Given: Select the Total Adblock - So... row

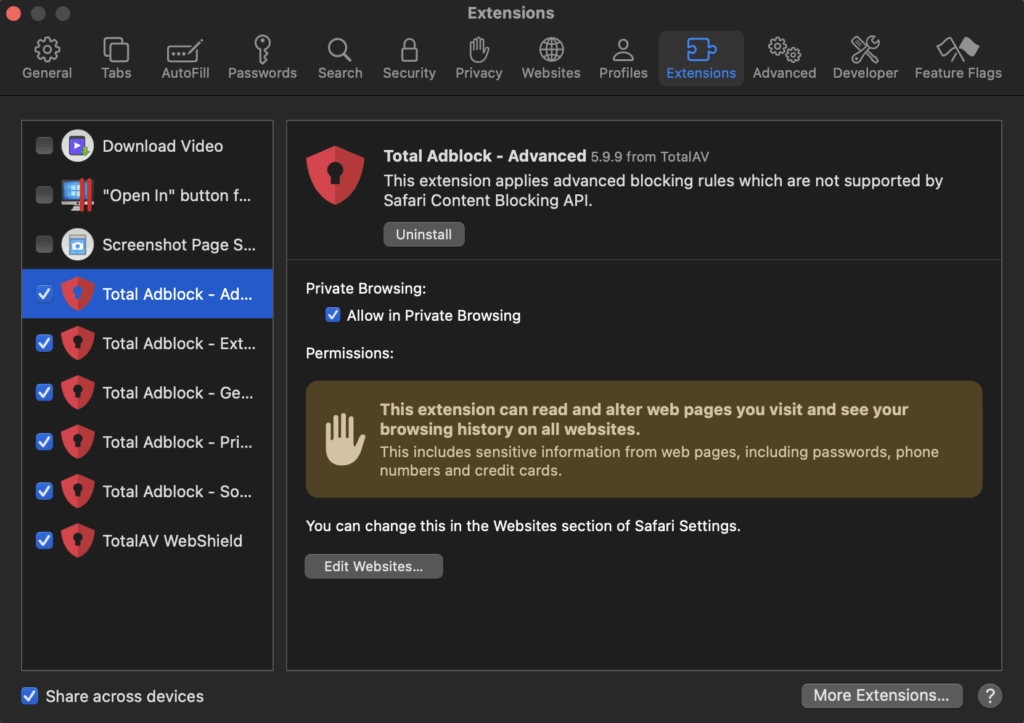Looking at the screenshot, I should [148, 490].
